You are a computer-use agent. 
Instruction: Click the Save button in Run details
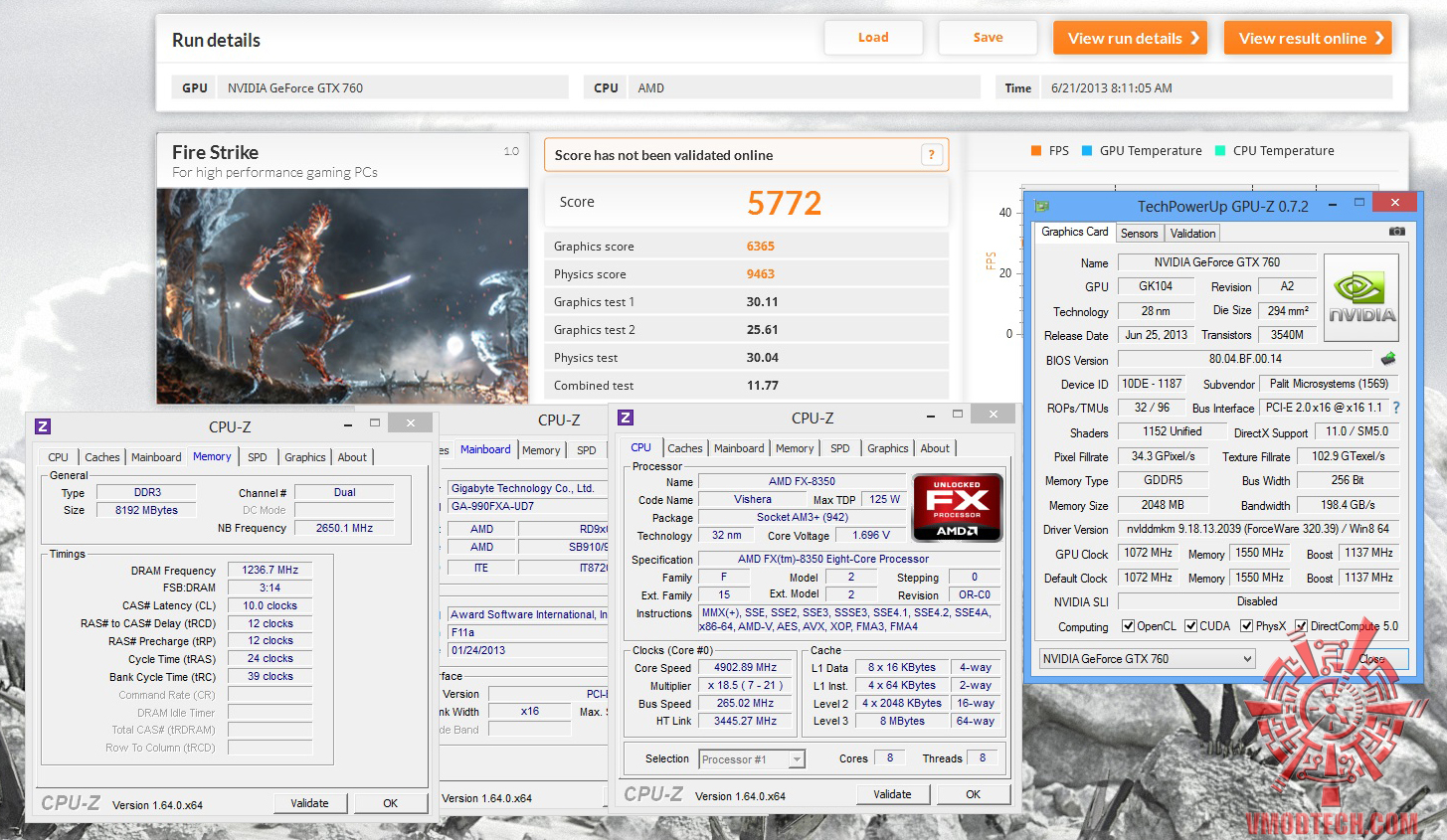pyautogui.click(x=988, y=38)
